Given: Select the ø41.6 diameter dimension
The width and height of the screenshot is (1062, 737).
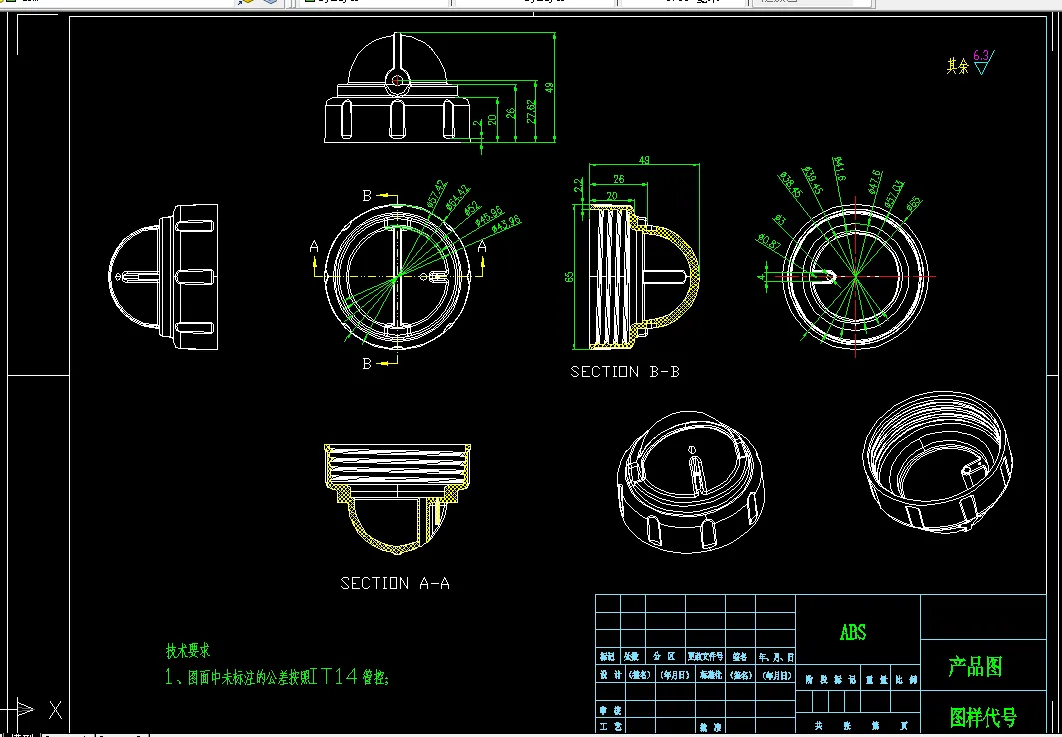Looking at the screenshot, I should [838, 169].
